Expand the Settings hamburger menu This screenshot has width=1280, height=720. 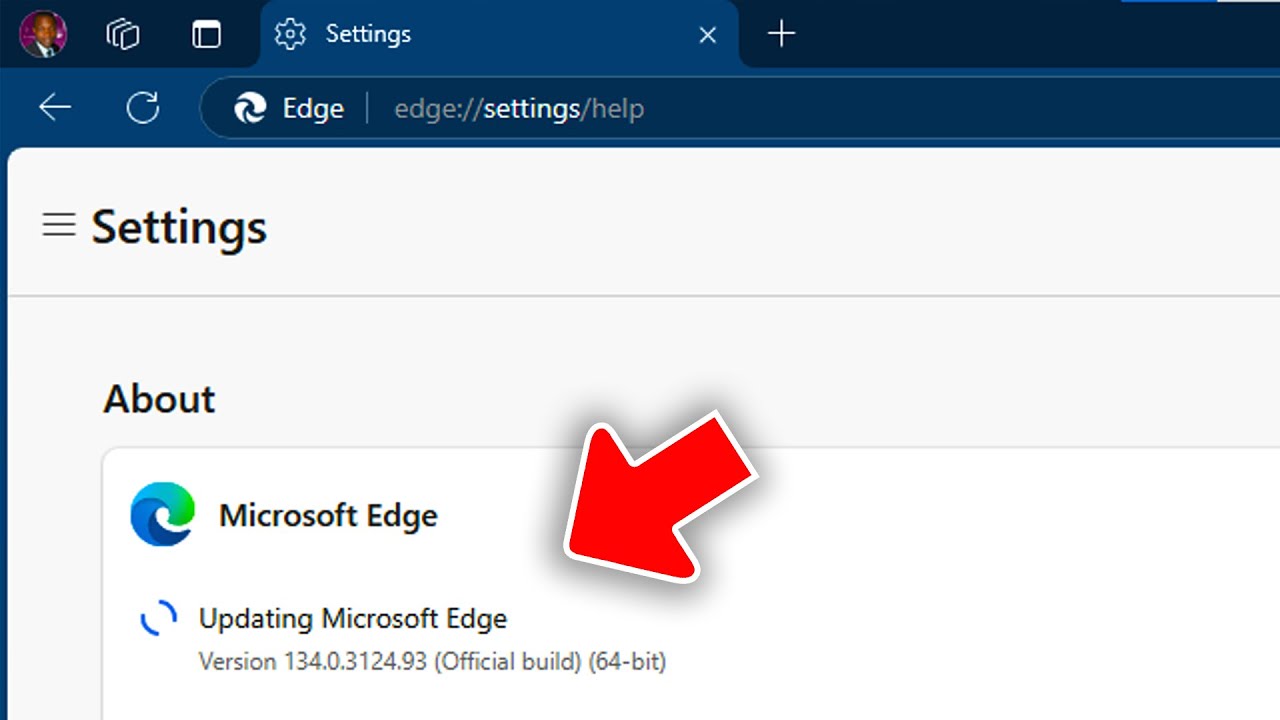tap(59, 225)
